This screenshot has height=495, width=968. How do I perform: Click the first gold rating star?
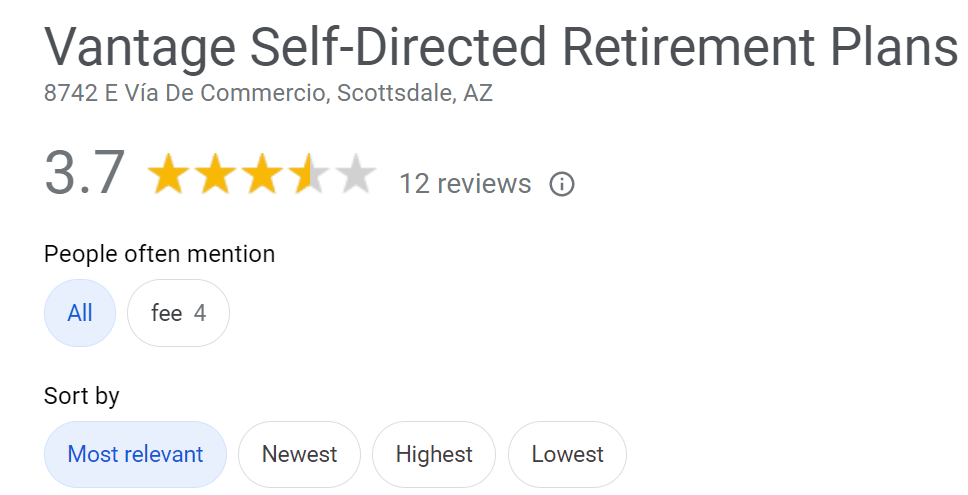tap(168, 174)
